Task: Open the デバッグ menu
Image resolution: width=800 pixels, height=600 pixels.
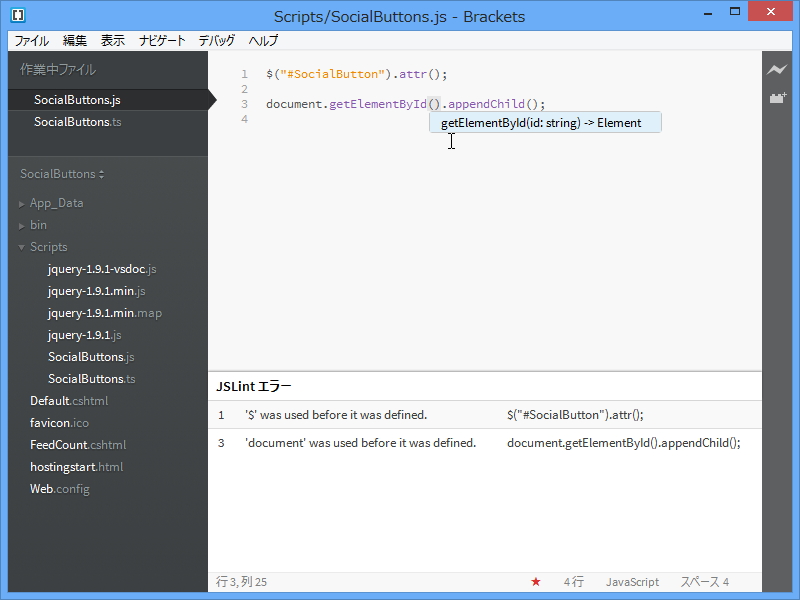Action: click(x=217, y=40)
